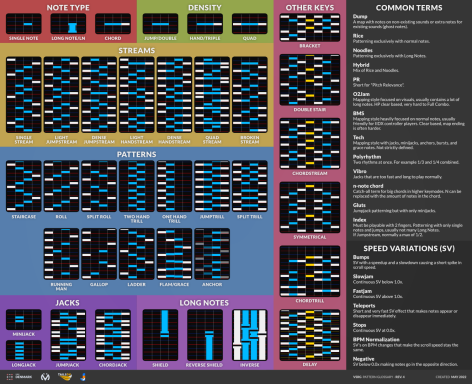This screenshot has width=472, height=384.
Task: Click the Quad density pattern image
Action: click(250, 24)
